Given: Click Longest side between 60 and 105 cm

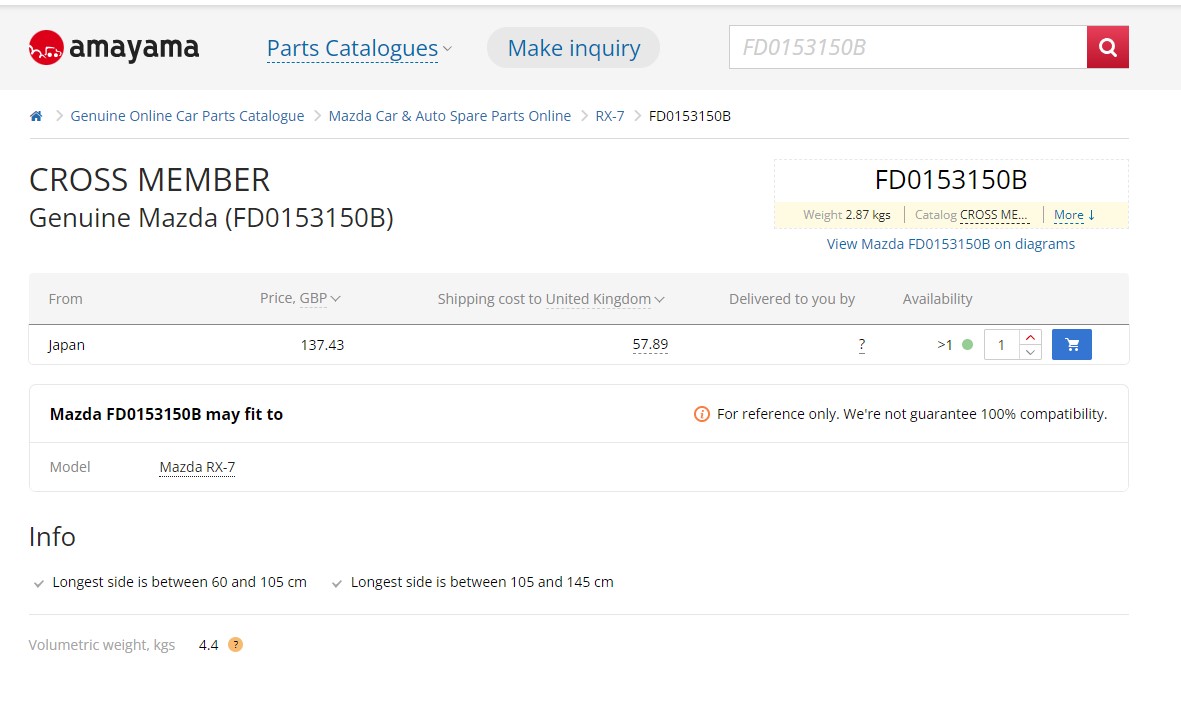Looking at the screenshot, I should pos(179,582).
